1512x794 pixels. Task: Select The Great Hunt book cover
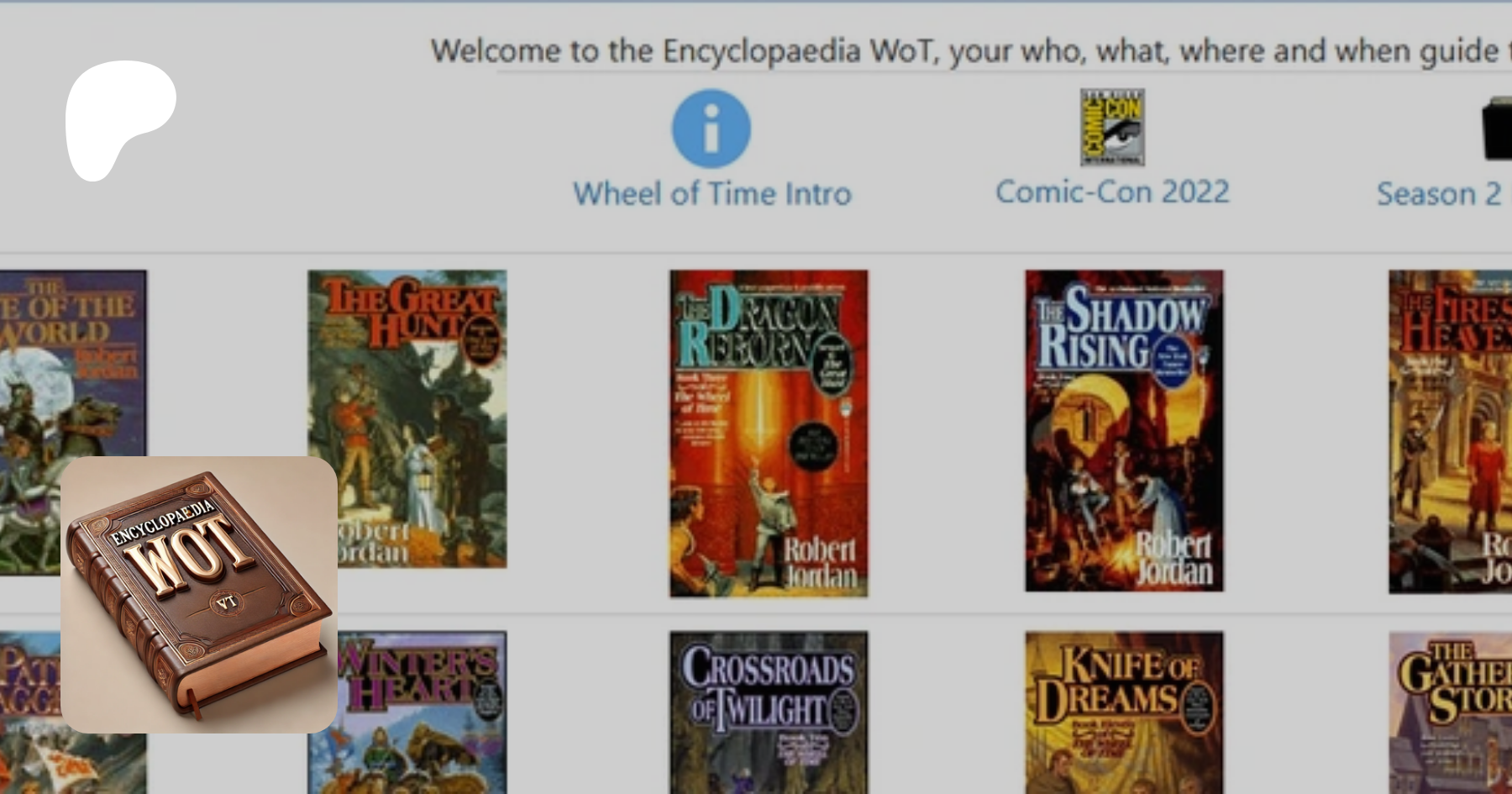(x=407, y=418)
